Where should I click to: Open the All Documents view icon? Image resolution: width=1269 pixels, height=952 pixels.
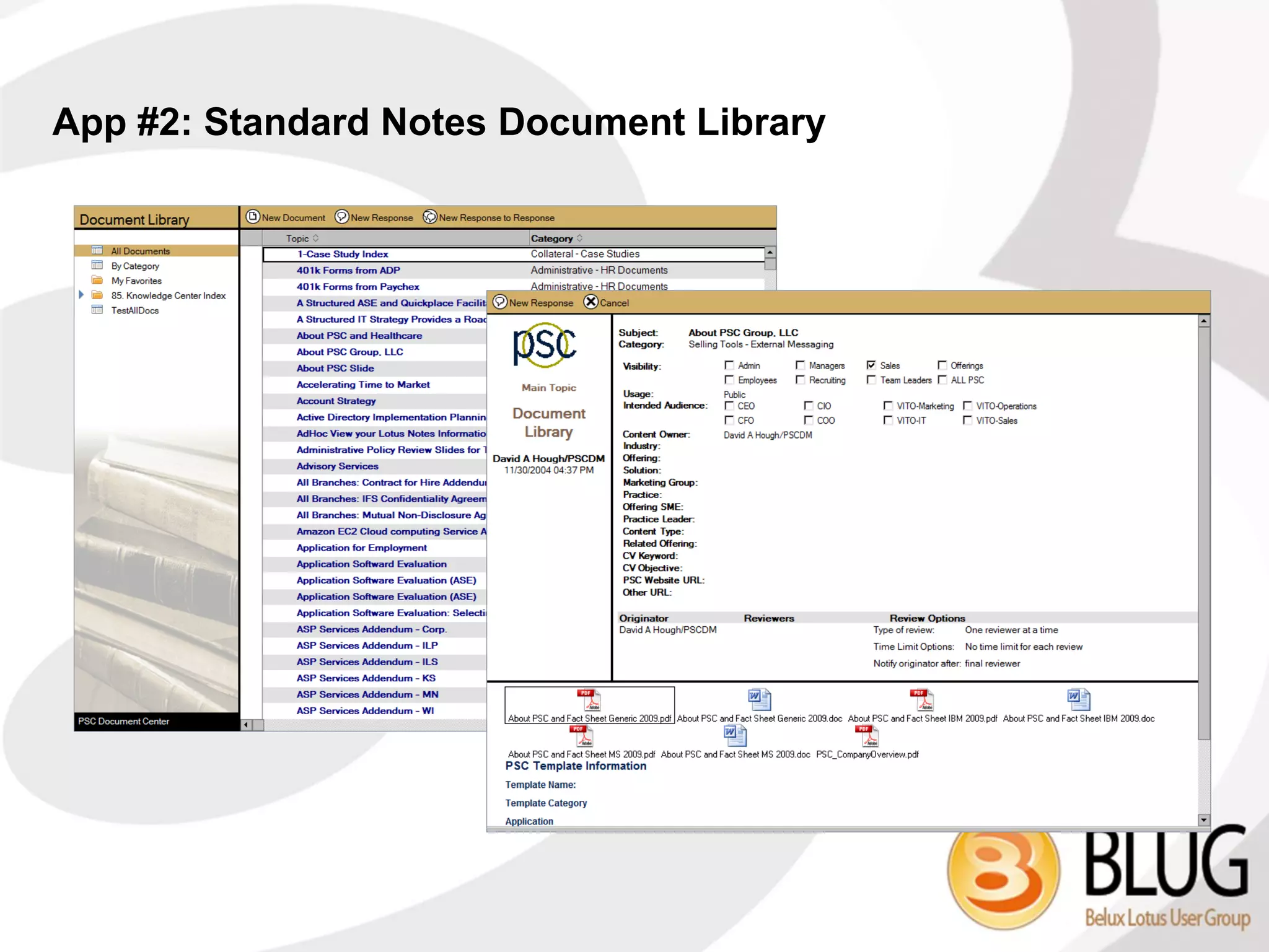pyautogui.click(x=97, y=250)
